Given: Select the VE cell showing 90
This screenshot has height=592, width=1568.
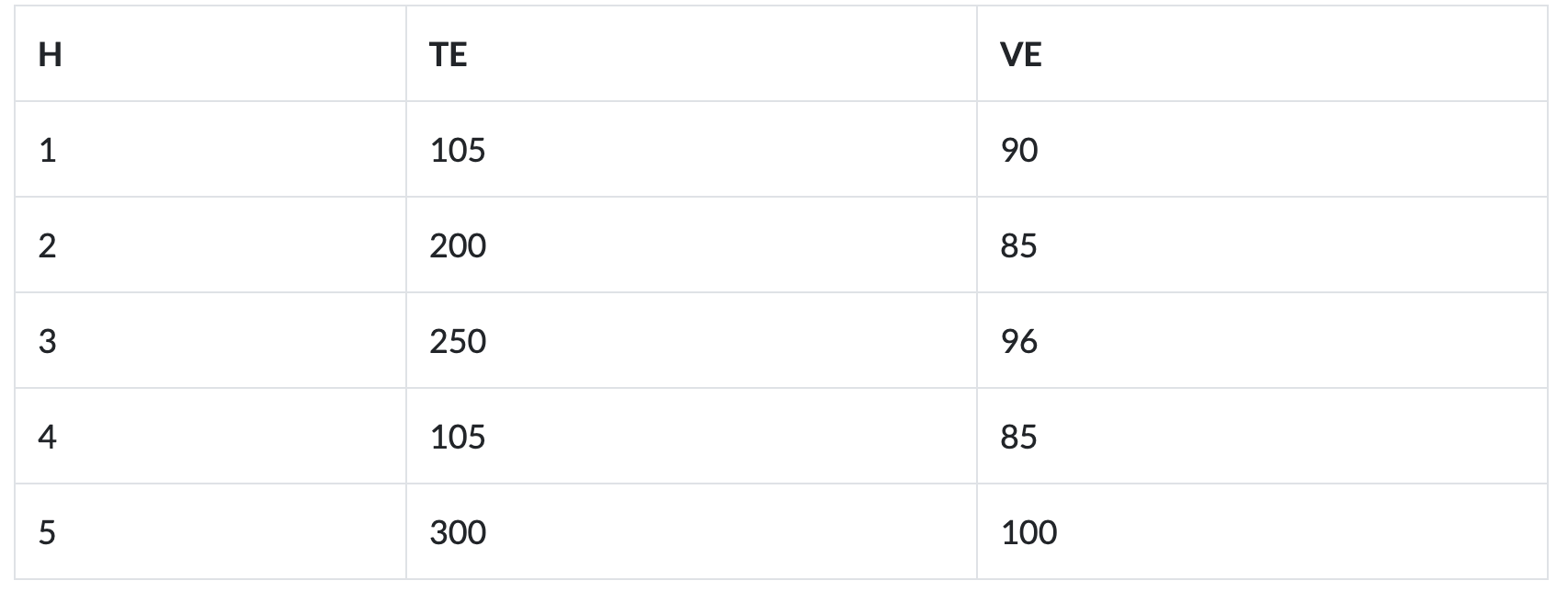Looking at the screenshot, I should click(x=1019, y=150).
